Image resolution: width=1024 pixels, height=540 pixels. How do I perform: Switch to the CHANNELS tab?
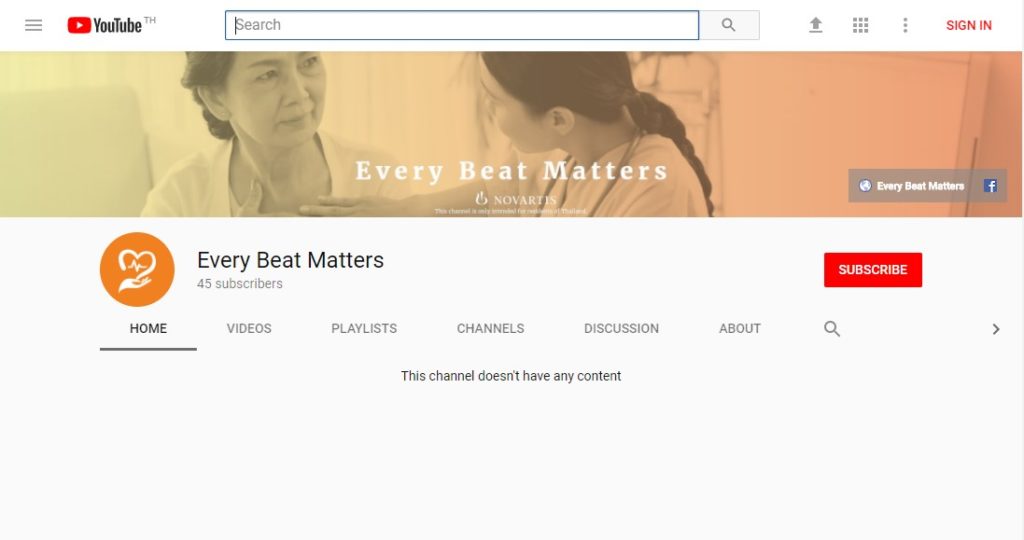(490, 328)
